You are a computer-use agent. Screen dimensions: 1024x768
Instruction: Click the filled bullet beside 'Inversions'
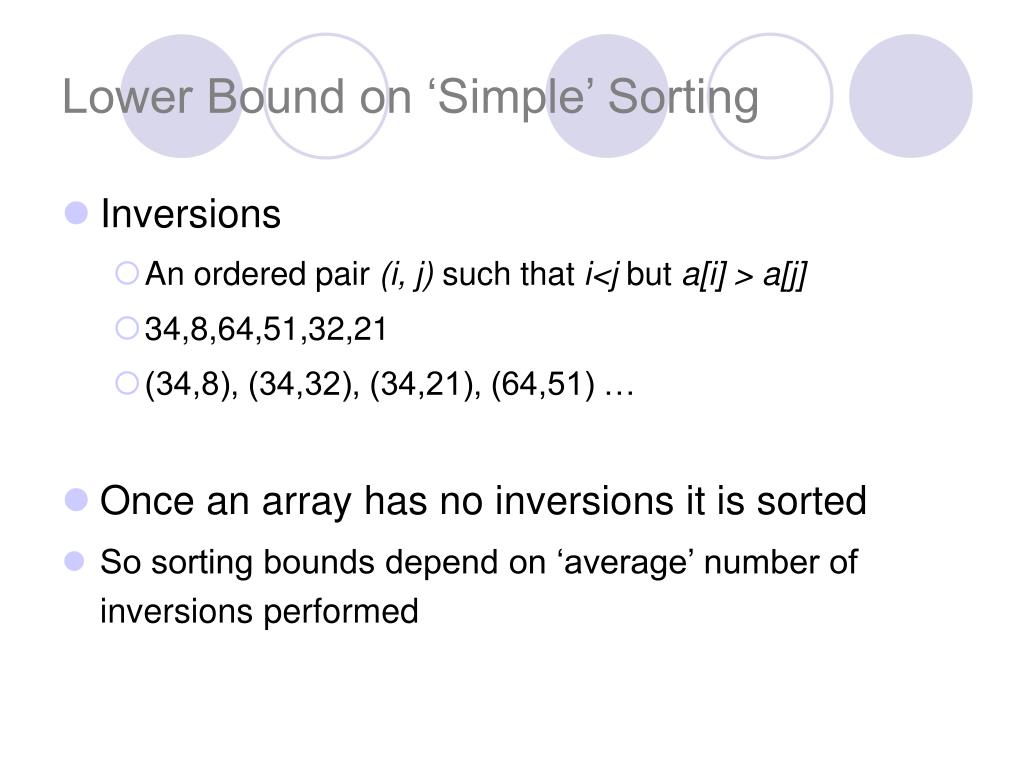coord(76,213)
